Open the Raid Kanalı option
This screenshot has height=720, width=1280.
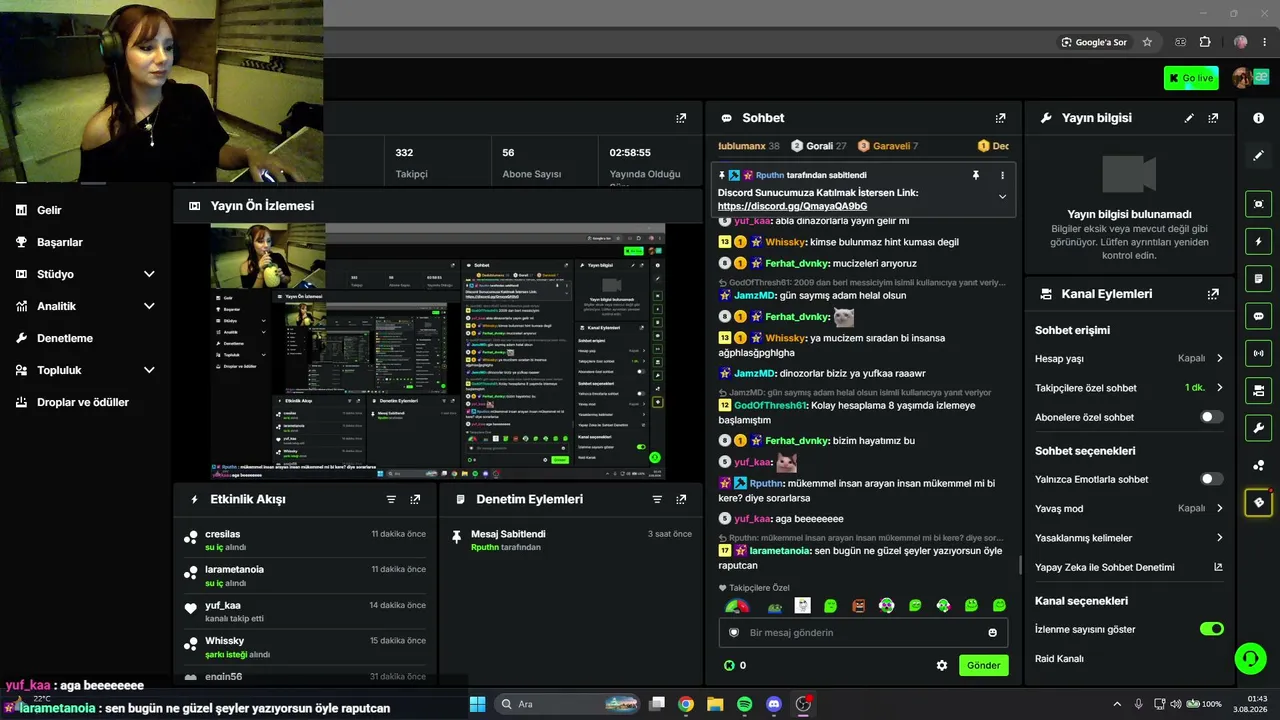[x=1059, y=658]
